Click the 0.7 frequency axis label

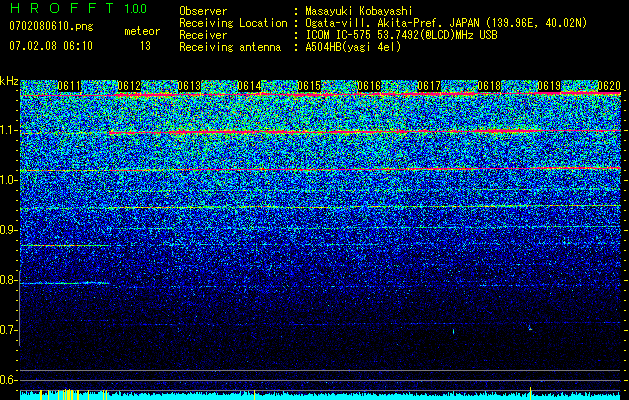[8, 330]
